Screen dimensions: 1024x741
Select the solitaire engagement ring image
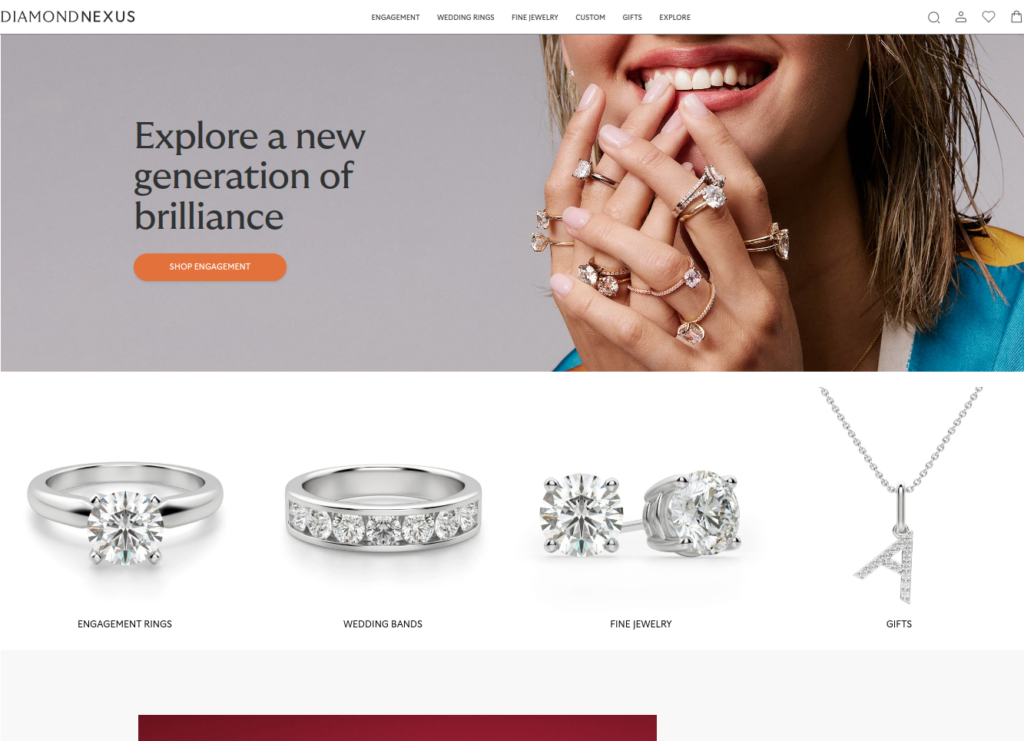(125, 514)
